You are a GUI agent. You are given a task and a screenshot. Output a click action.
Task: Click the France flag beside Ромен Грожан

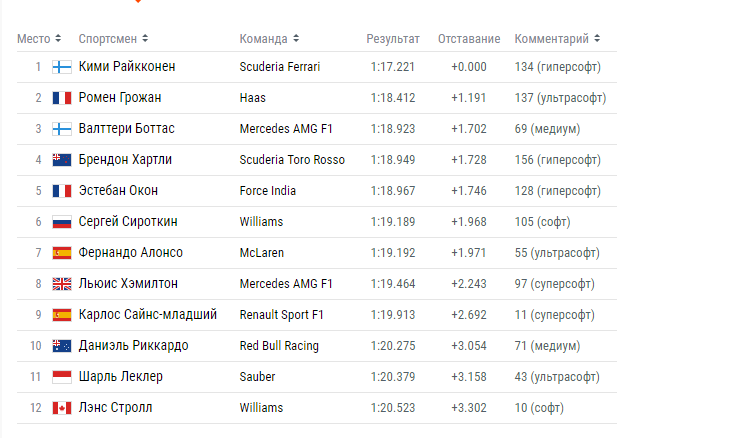tap(62, 98)
